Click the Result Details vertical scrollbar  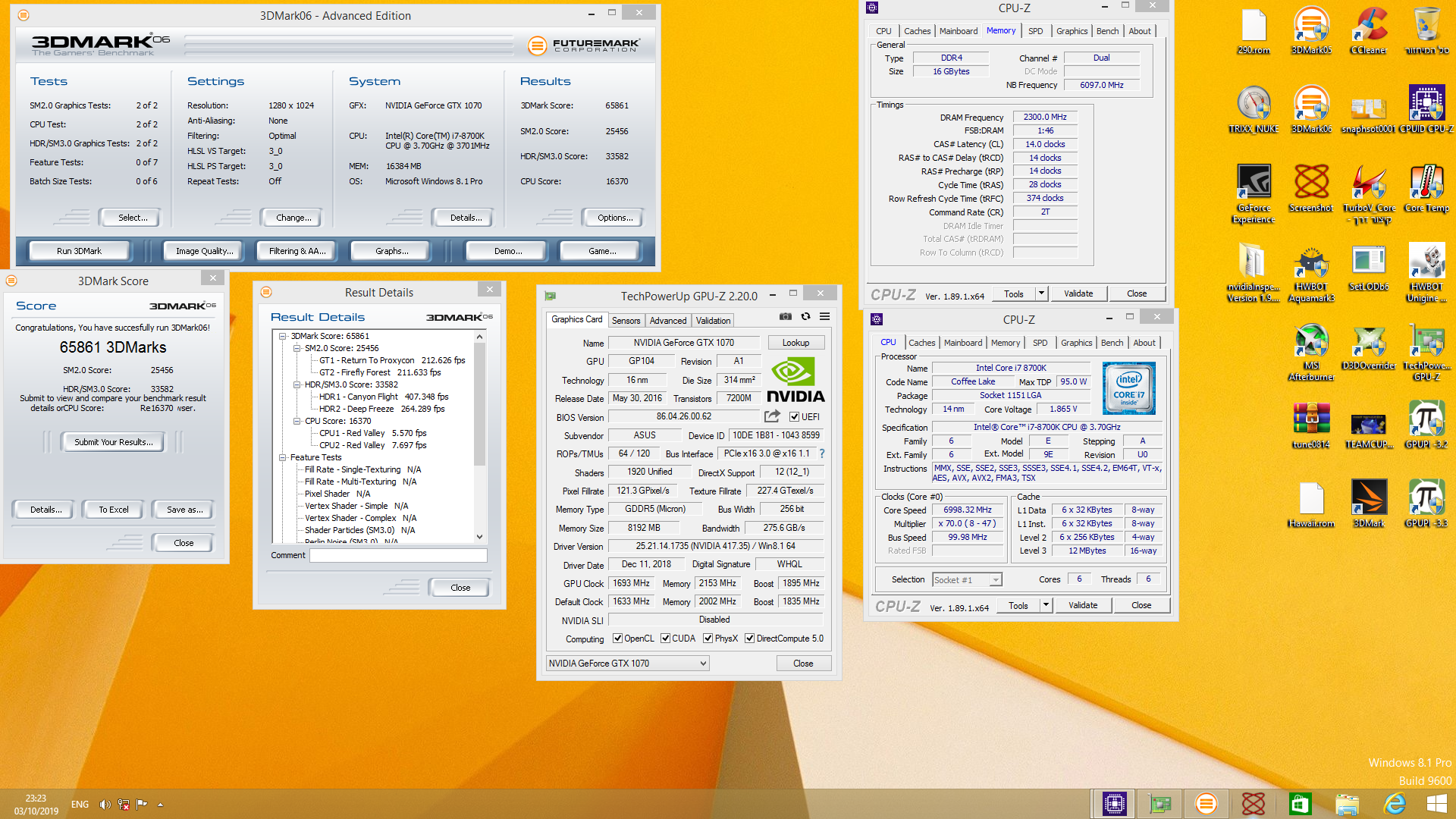click(x=479, y=436)
